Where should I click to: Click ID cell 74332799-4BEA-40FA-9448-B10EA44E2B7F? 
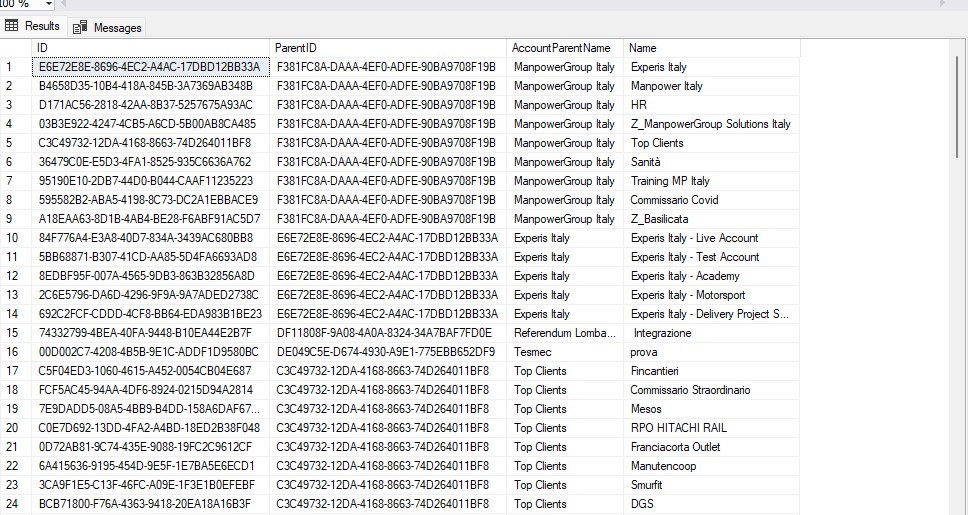tap(151, 333)
